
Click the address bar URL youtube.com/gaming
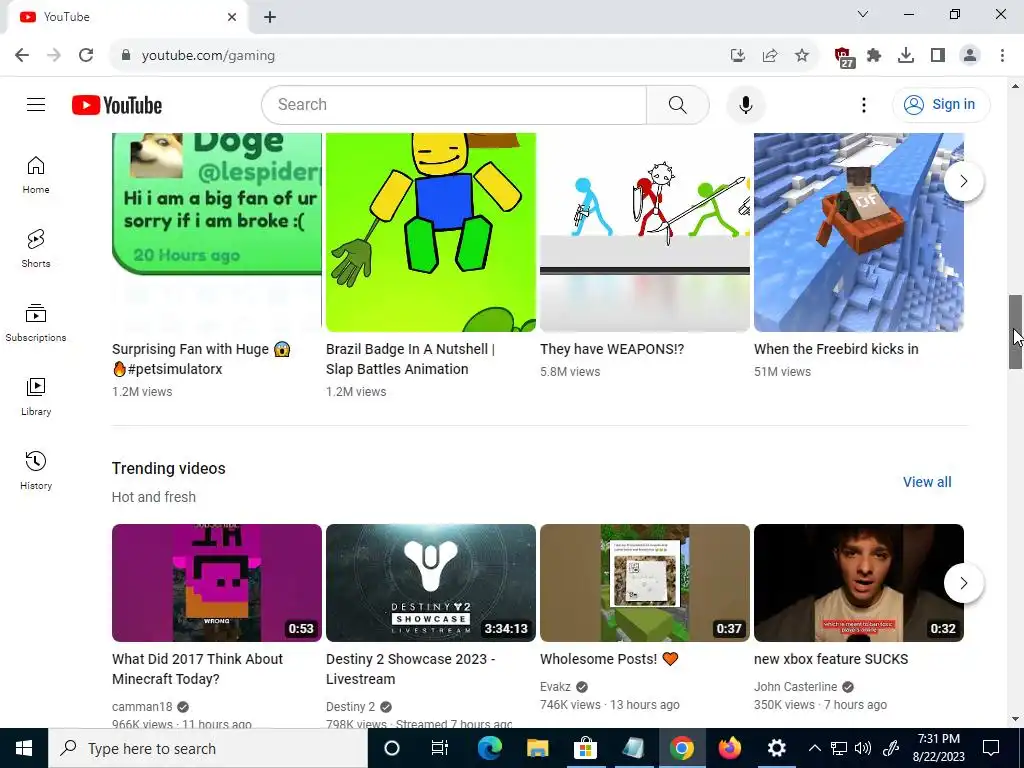pyautogui.click(x=208, y=56)
